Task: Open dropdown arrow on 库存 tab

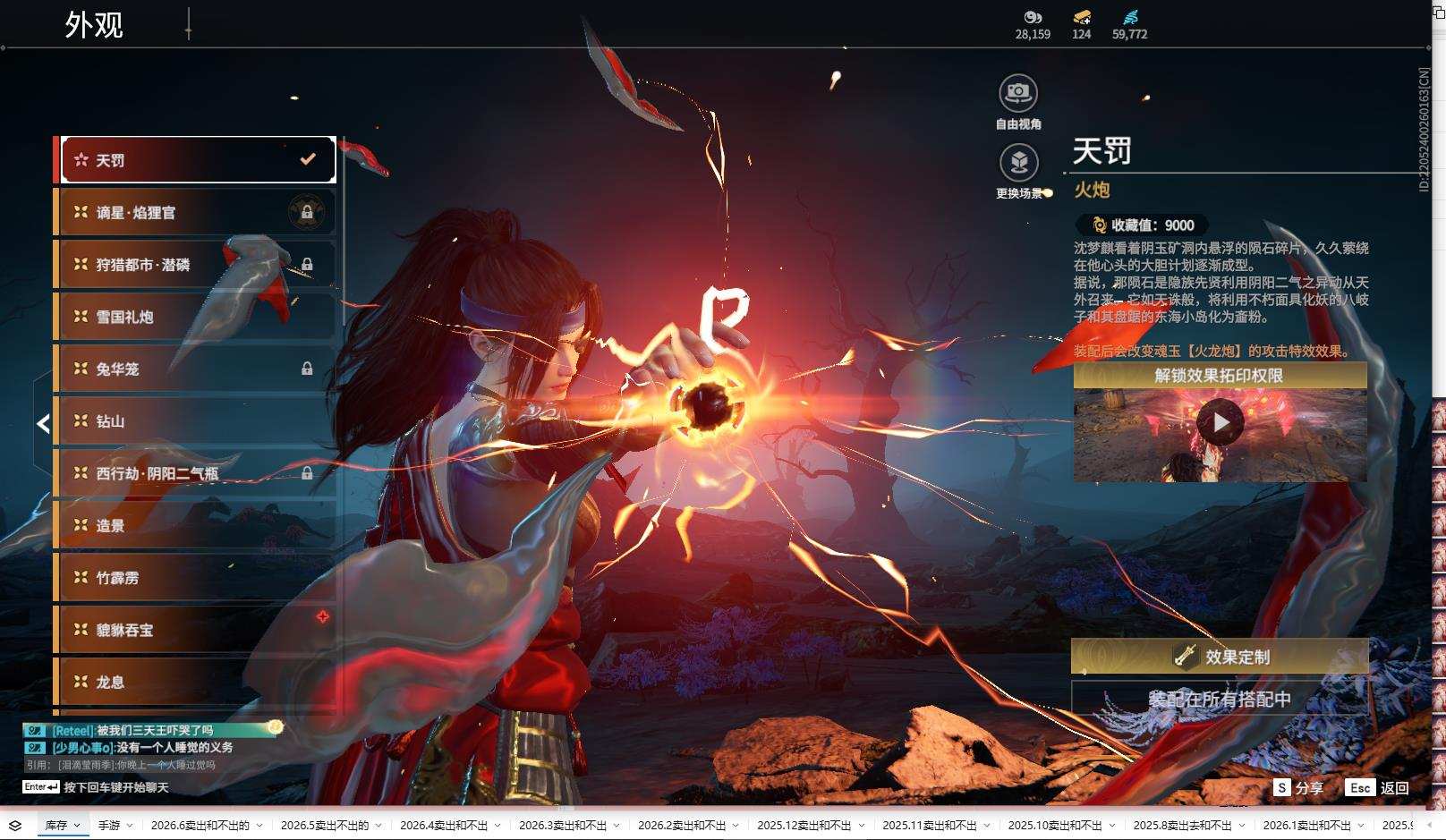Action: click(x=77, y=826)
